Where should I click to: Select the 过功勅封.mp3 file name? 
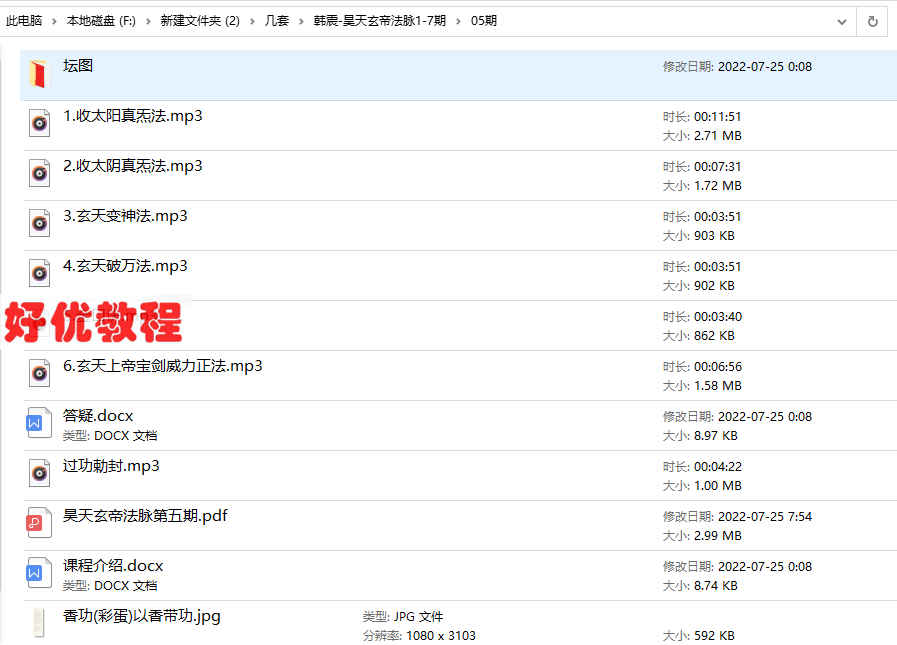click(x=111, y=466)
